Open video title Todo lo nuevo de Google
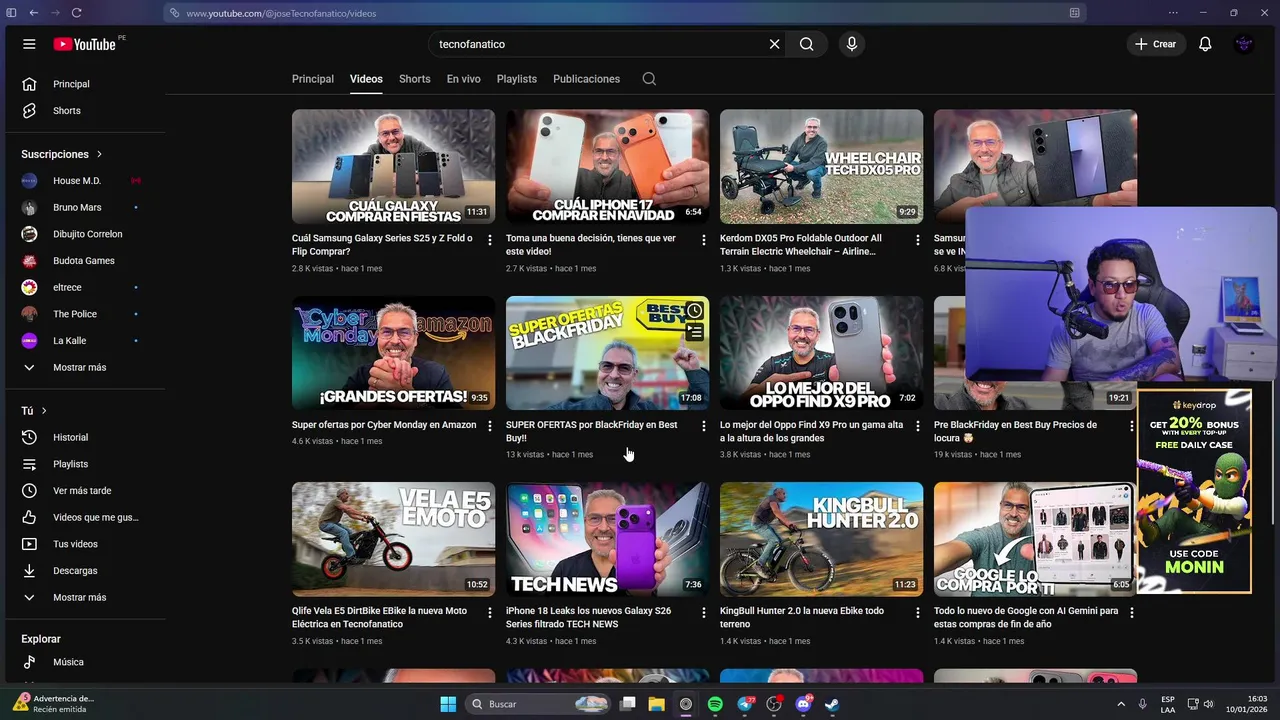 pos(1026,617)
